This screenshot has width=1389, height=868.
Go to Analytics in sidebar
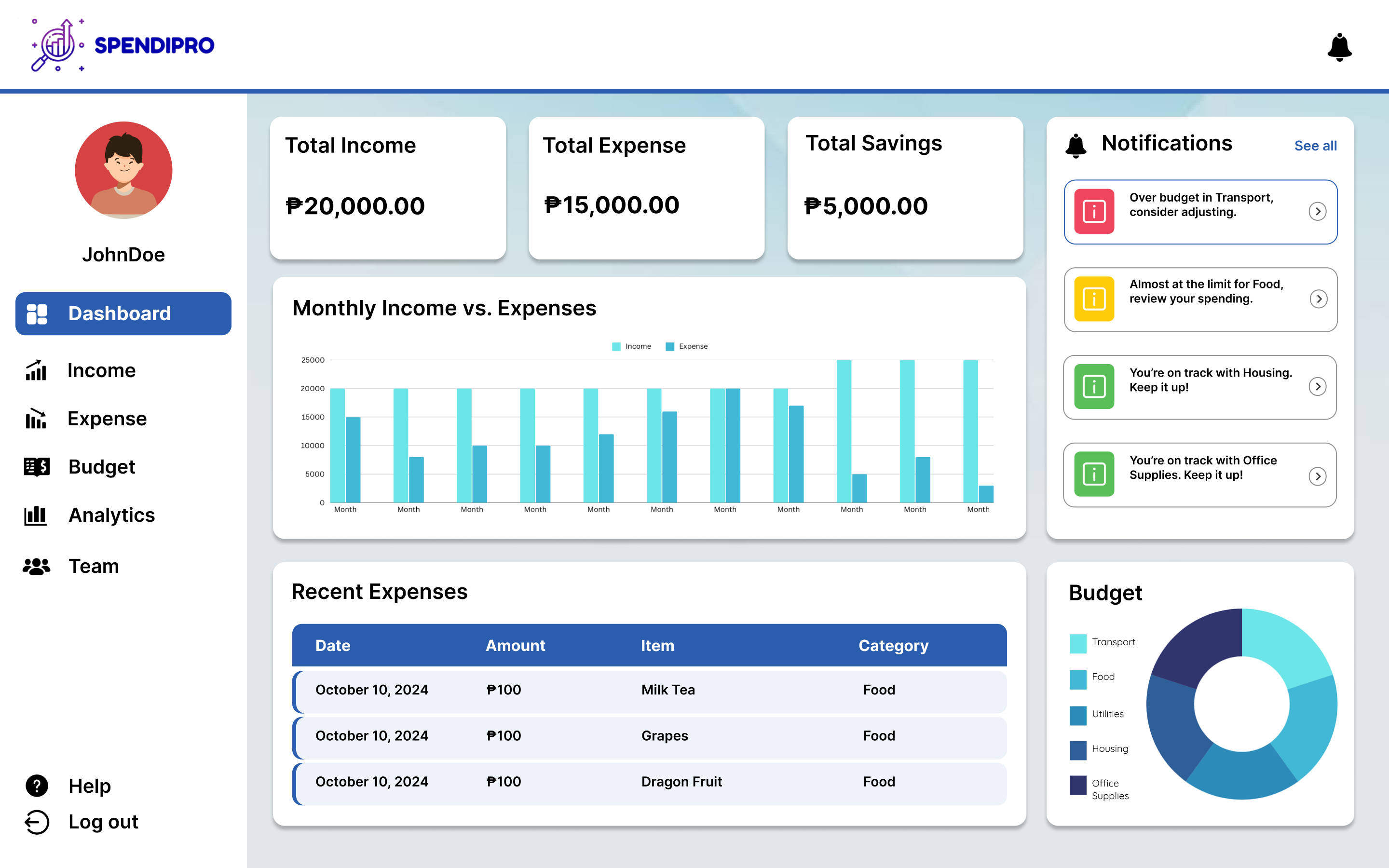111,515
